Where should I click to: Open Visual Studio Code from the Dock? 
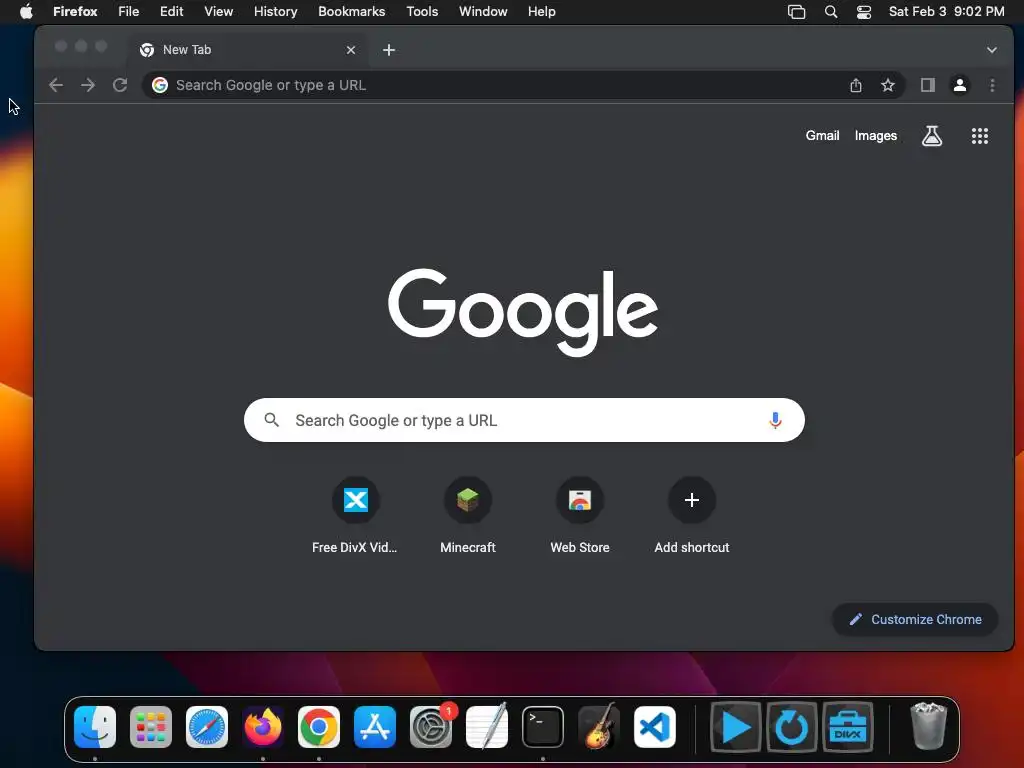tap(655, 727)
